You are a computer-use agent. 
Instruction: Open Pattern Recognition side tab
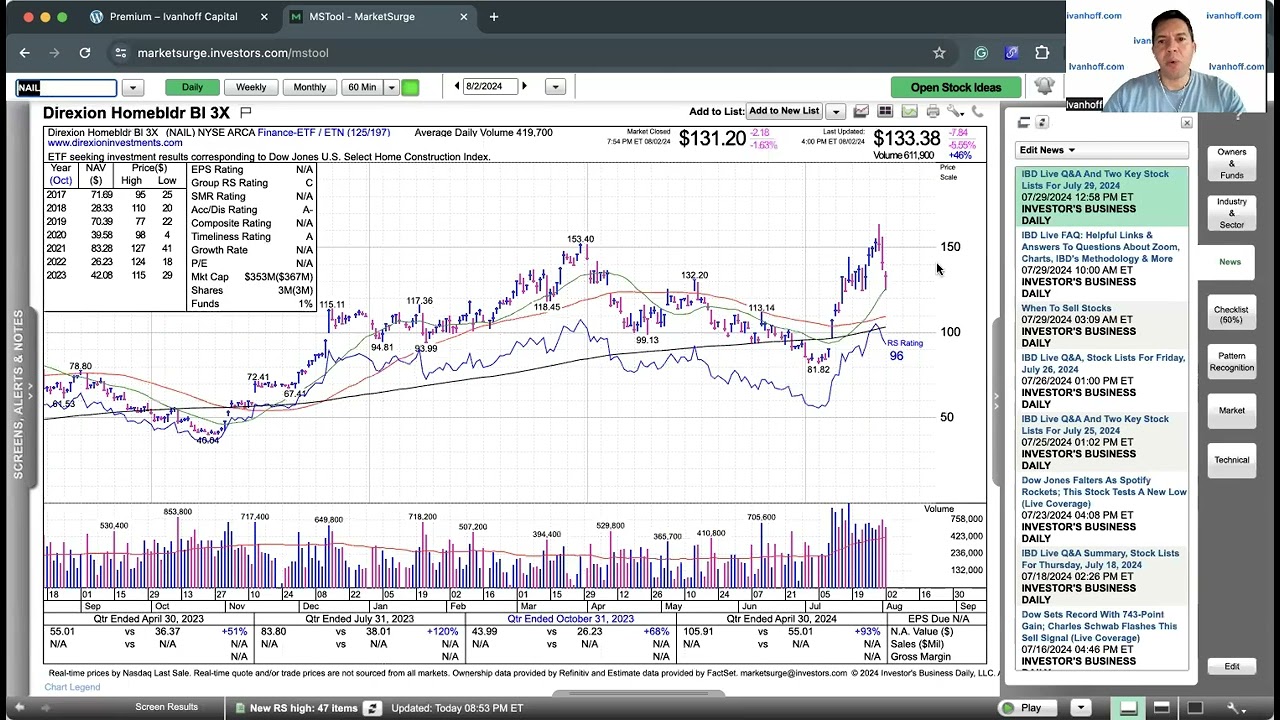tap(1232, 362)
